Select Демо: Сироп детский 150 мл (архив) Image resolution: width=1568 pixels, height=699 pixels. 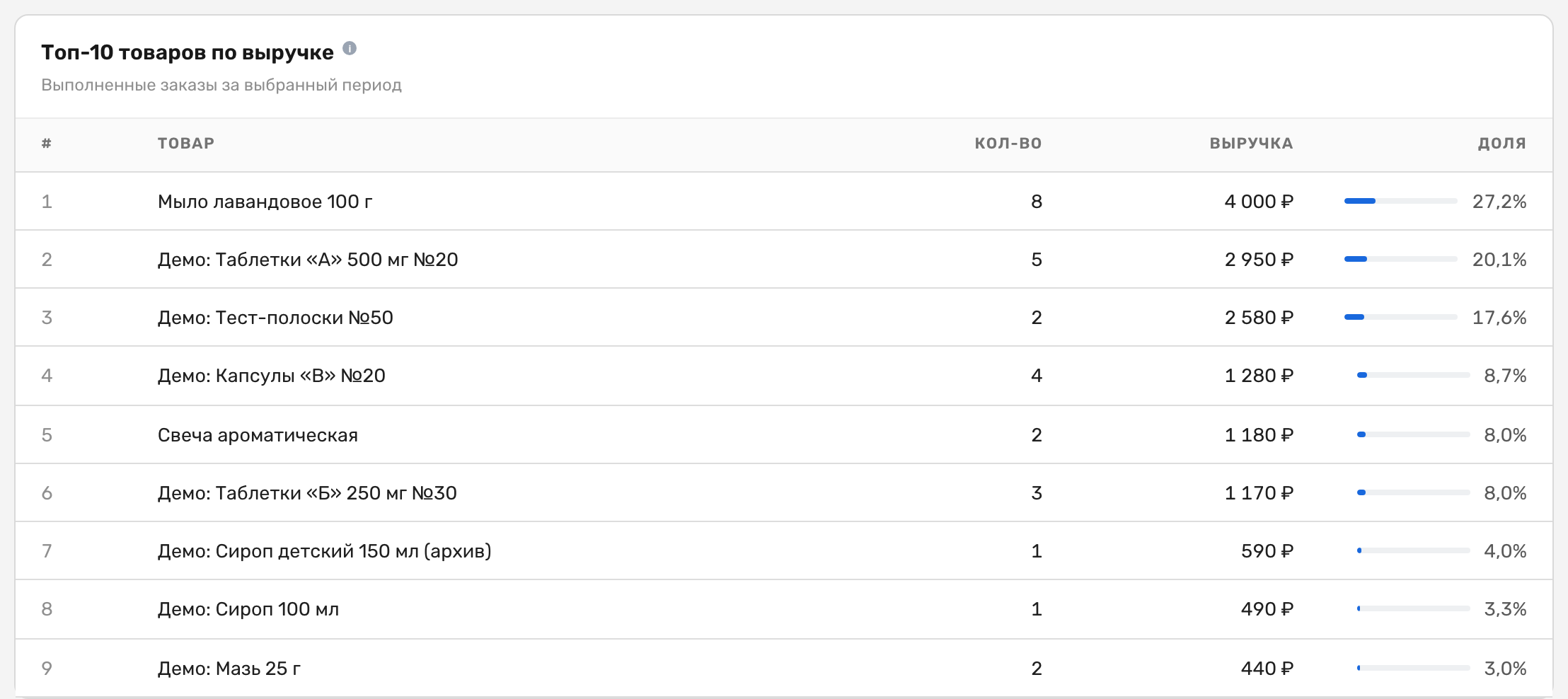pyautogui.click(x=325, y=551)
